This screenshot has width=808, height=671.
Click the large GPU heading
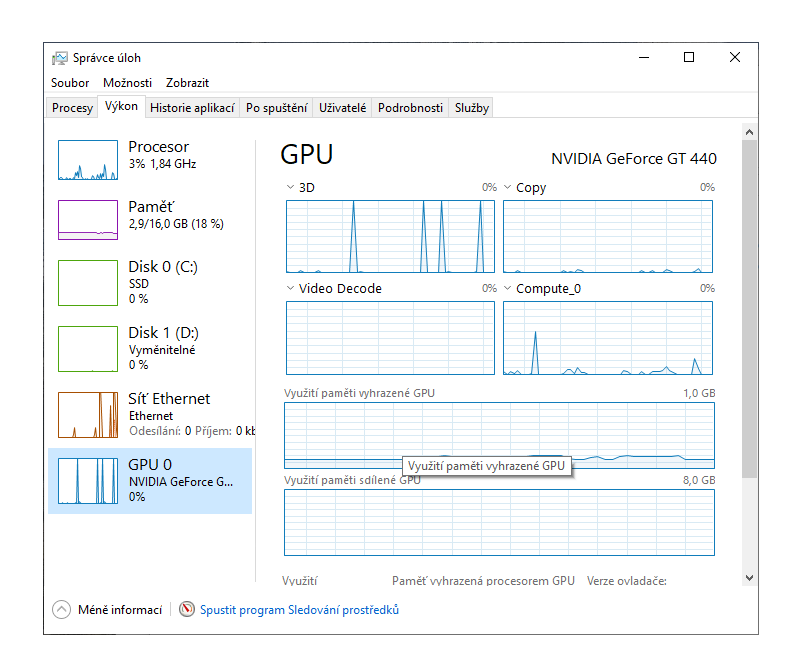(x=307, y=154)
